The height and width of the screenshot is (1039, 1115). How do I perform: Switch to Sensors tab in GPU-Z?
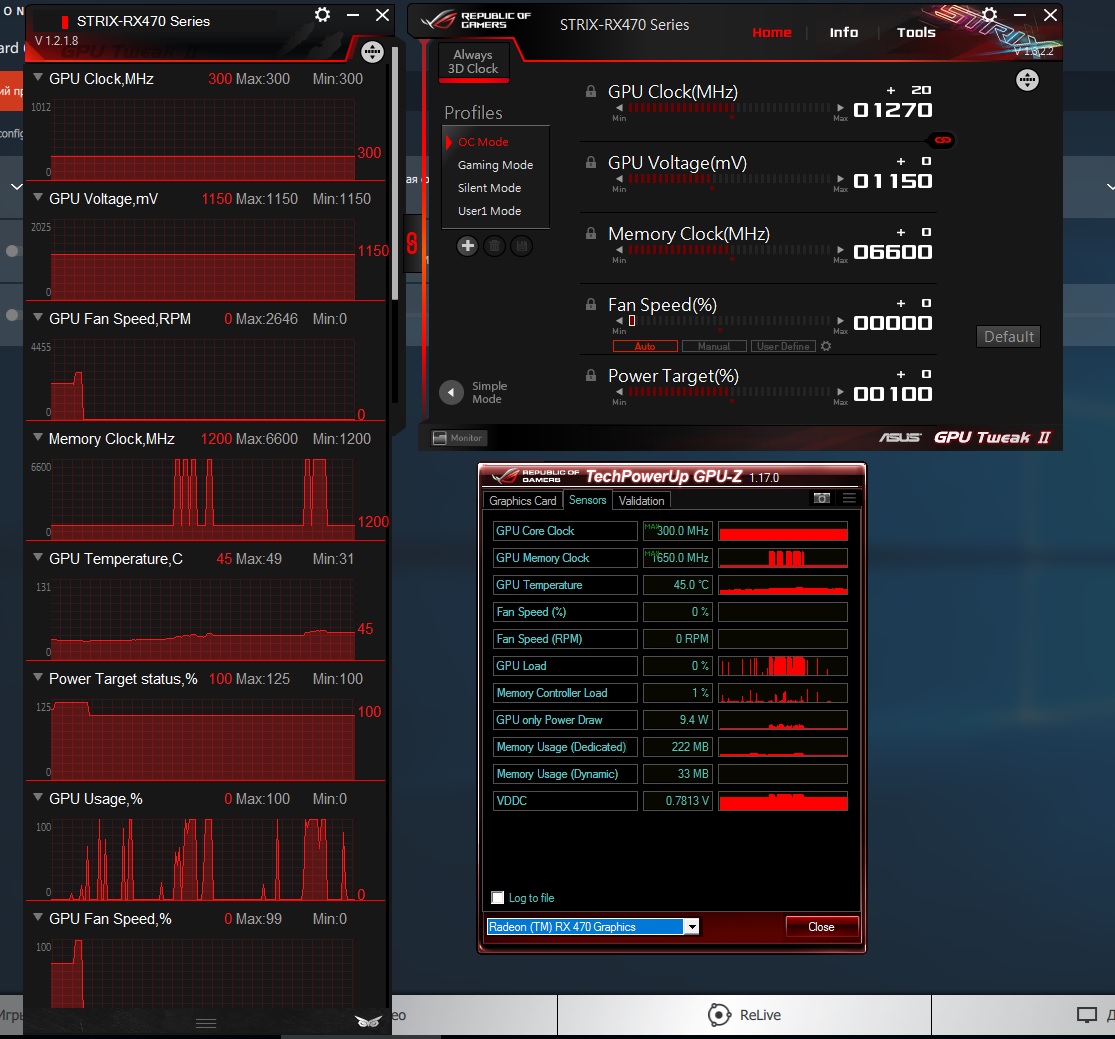587,500
